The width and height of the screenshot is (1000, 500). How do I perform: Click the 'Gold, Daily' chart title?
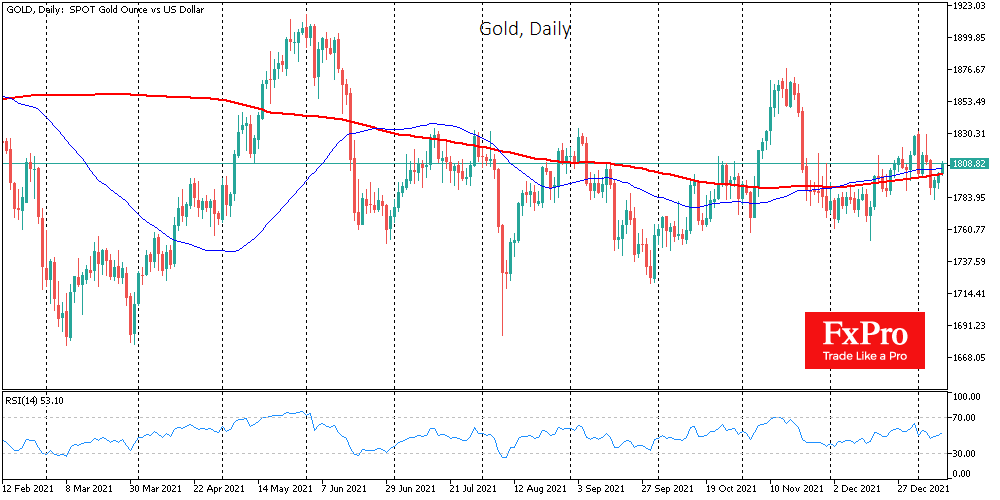point(524,29)
